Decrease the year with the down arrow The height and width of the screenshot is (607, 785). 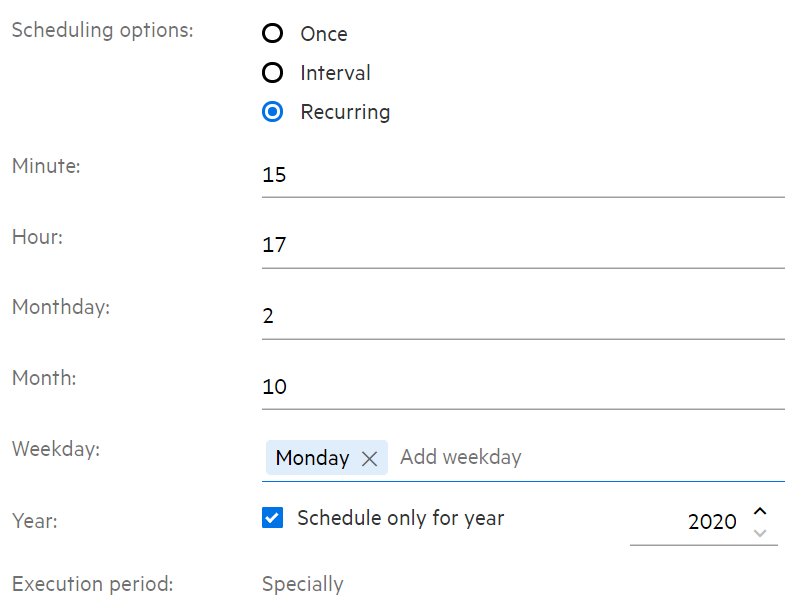[760, 532]
